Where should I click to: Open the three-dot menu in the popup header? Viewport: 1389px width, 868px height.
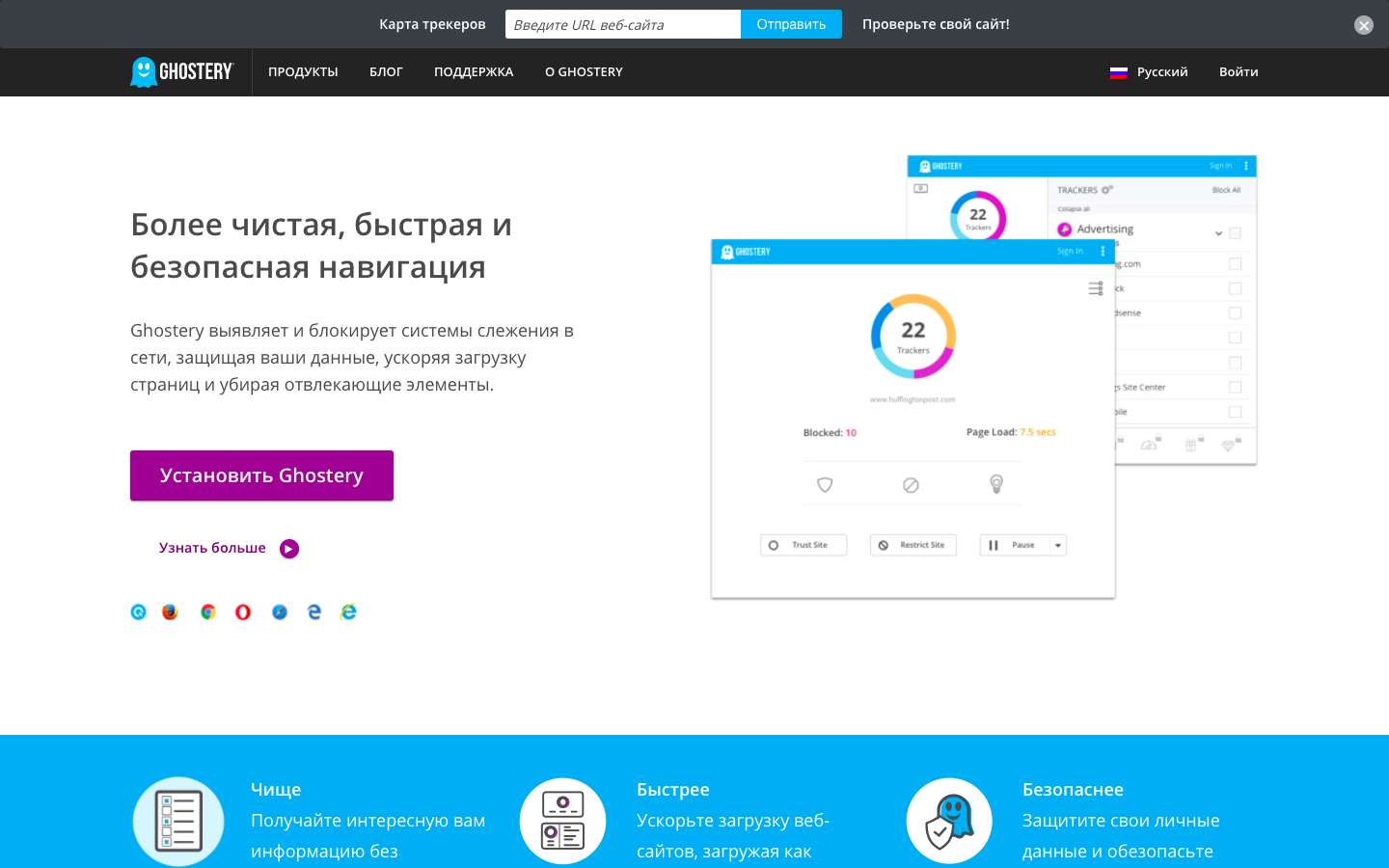click(x=1103, y=250)
